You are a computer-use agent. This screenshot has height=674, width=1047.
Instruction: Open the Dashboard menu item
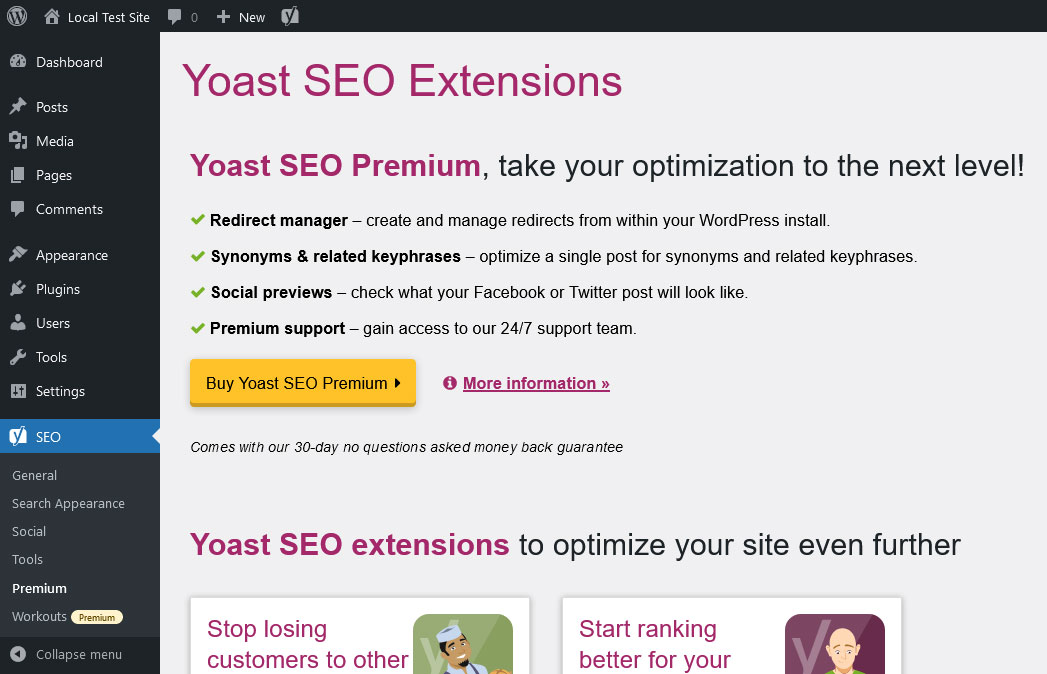[70, 62]
